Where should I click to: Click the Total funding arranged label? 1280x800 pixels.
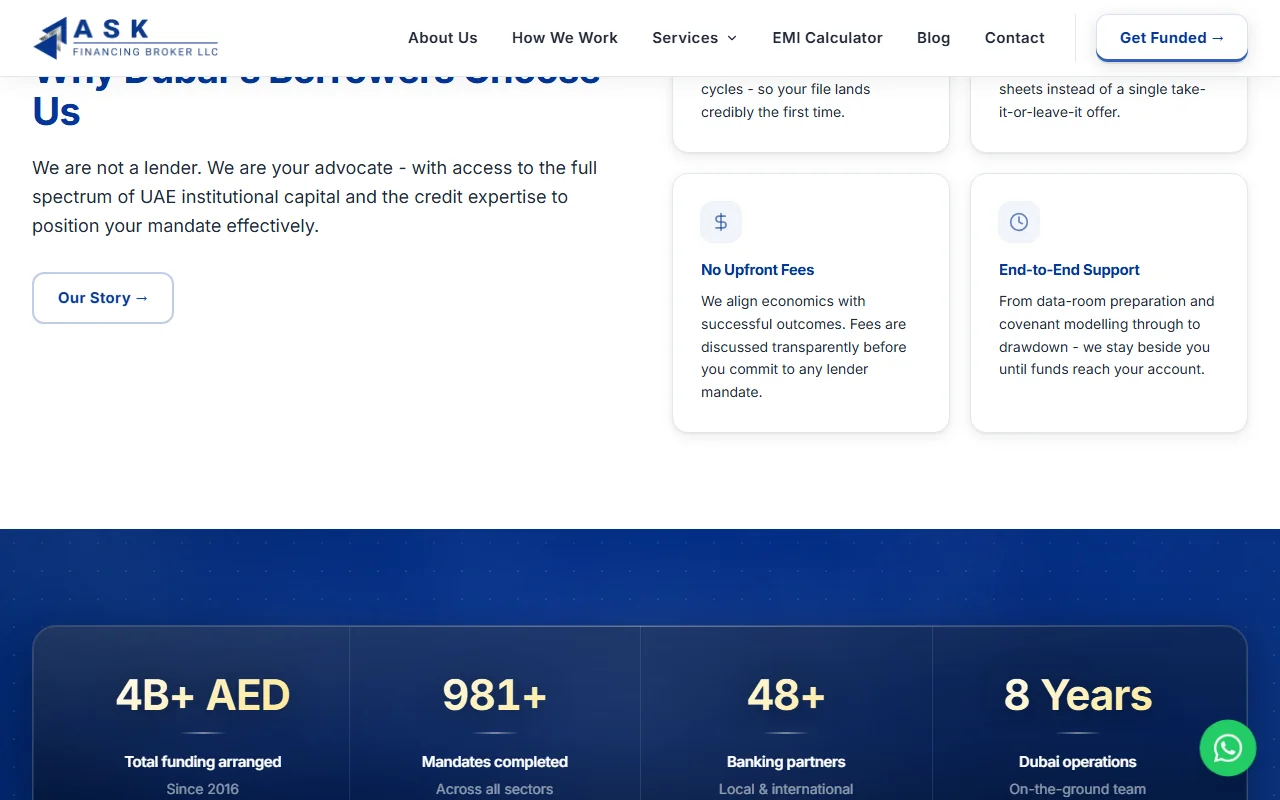(203, 762)
